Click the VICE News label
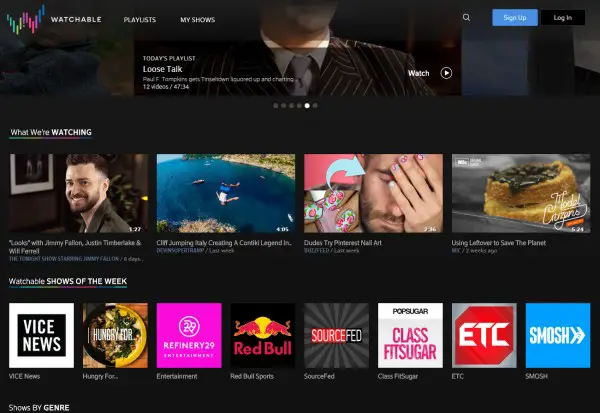Viewport: 600px width, 413px height. (x=24, y=376)
